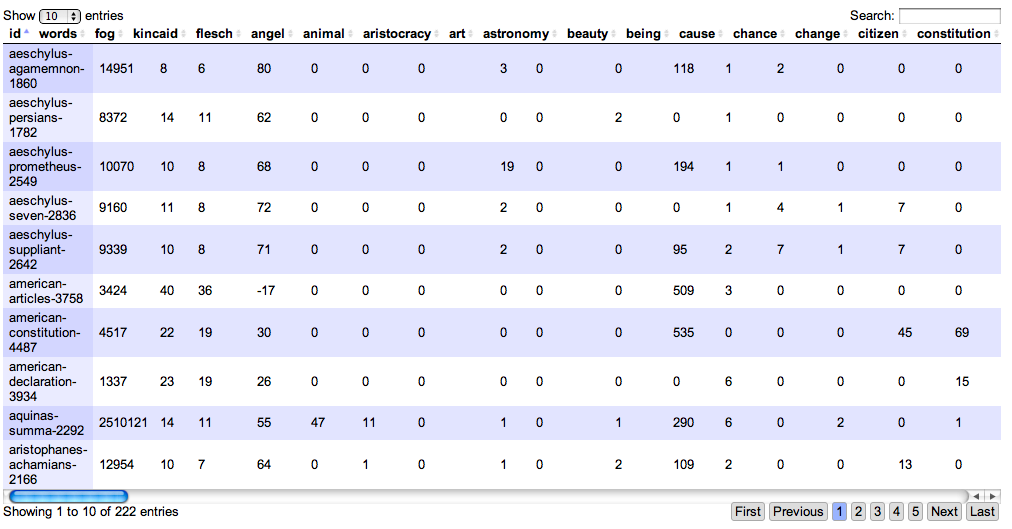1012x529 pixels.
Task: Click the sort icon beside the cause header
Action: 721,34
